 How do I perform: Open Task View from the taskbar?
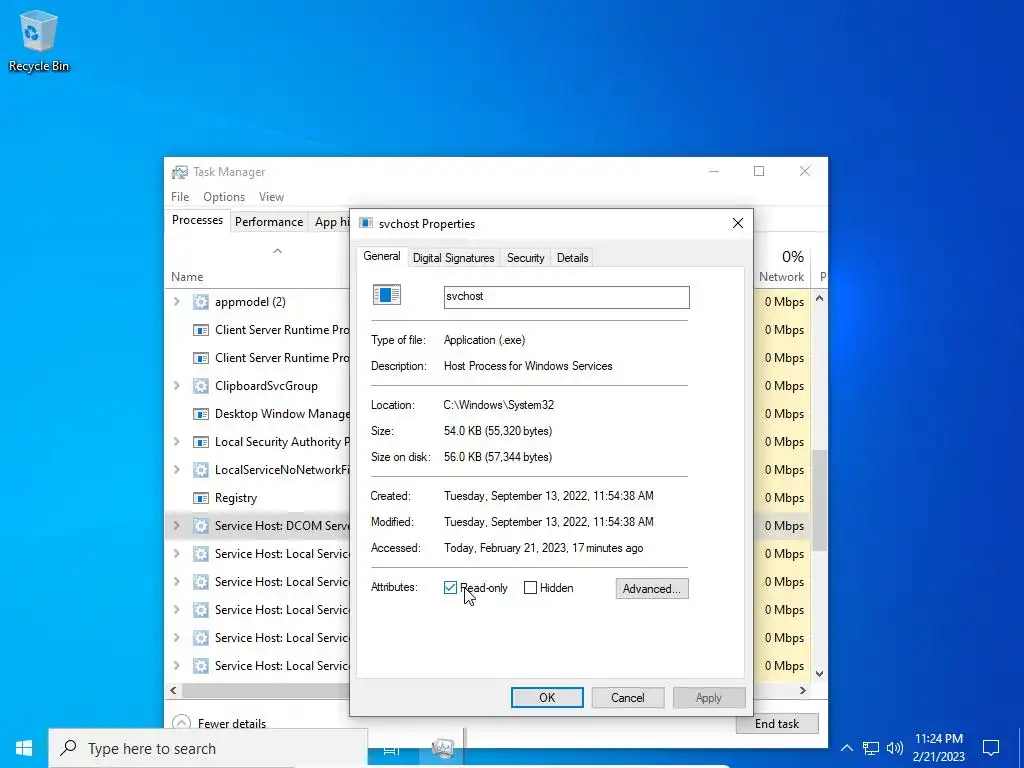click(391, 749)
